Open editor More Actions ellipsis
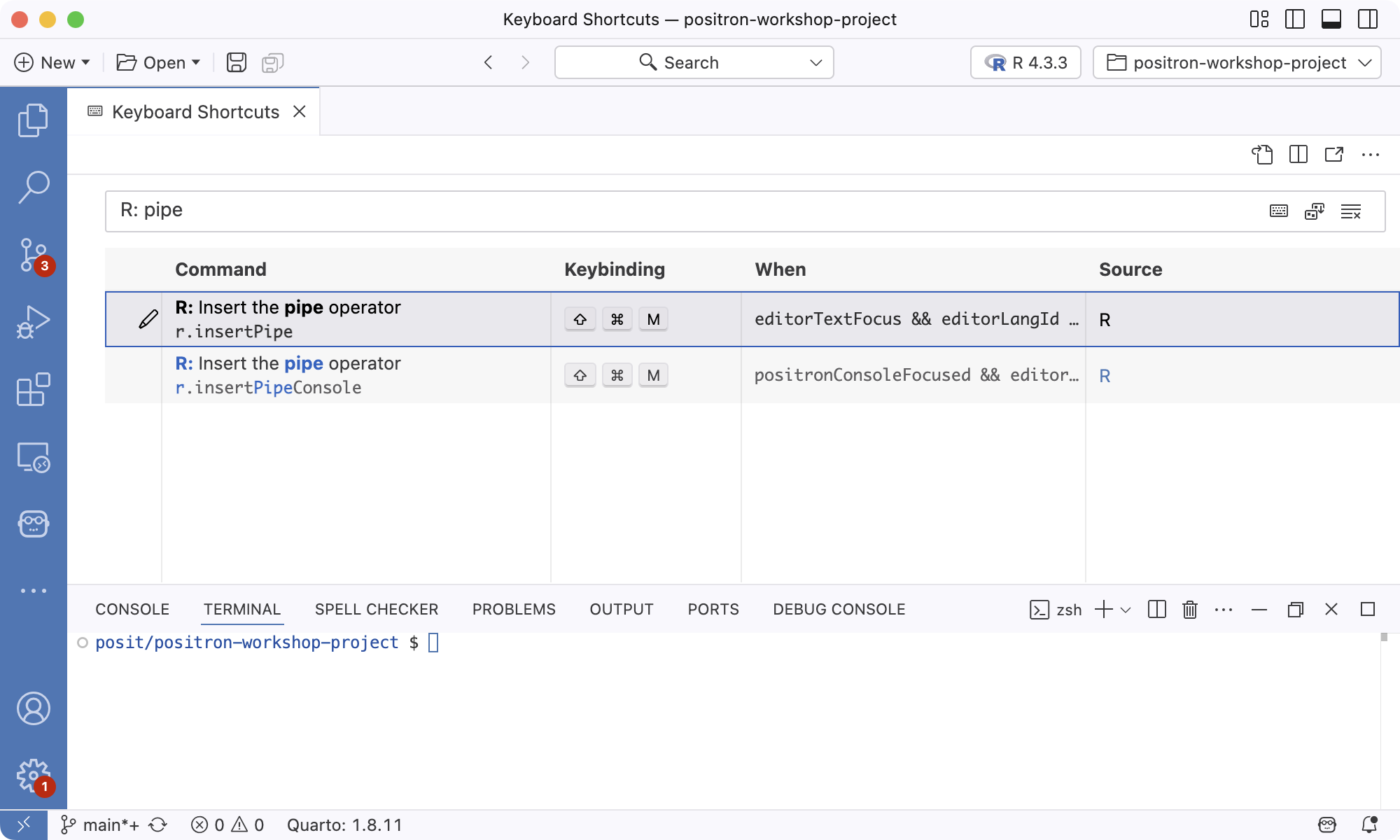 1371,154
